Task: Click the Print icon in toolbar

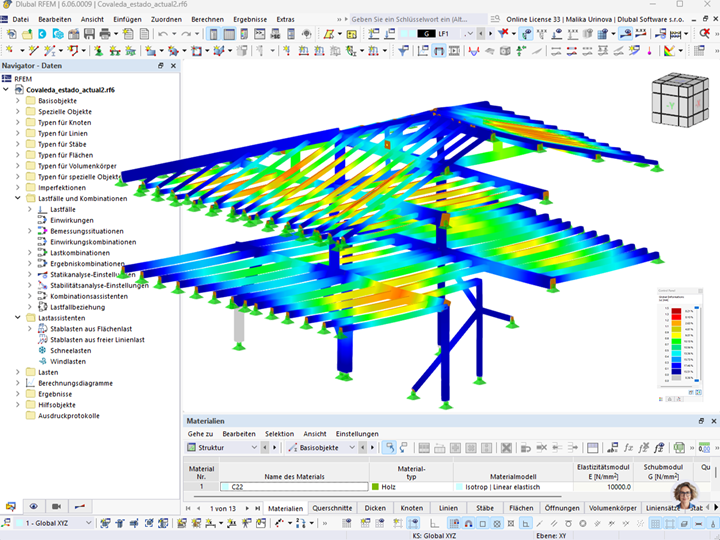Action: (105, 34)
